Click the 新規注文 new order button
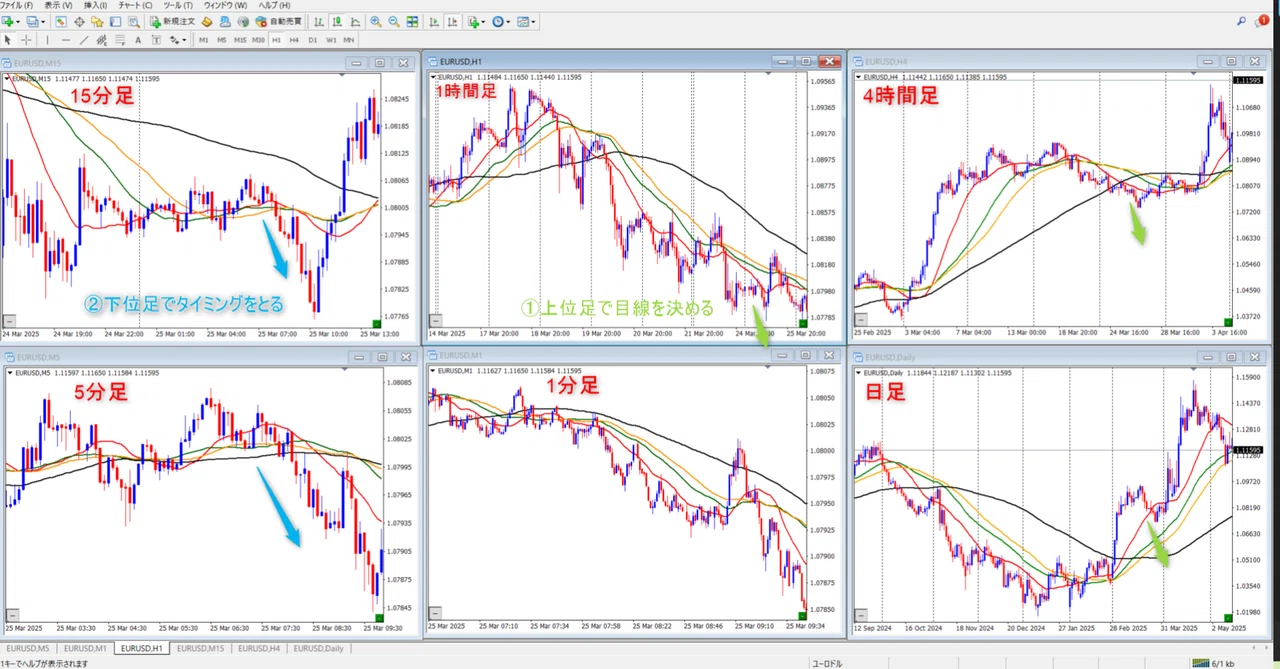Viewport: 1280px width, 669px height. tap(173, 21)
